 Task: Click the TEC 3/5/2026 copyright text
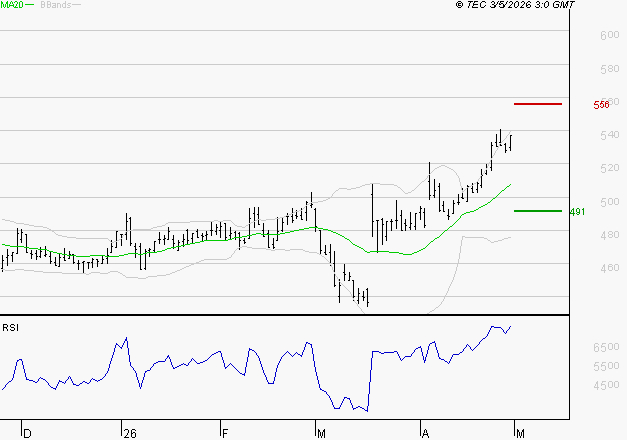click(x=515, y=5)
